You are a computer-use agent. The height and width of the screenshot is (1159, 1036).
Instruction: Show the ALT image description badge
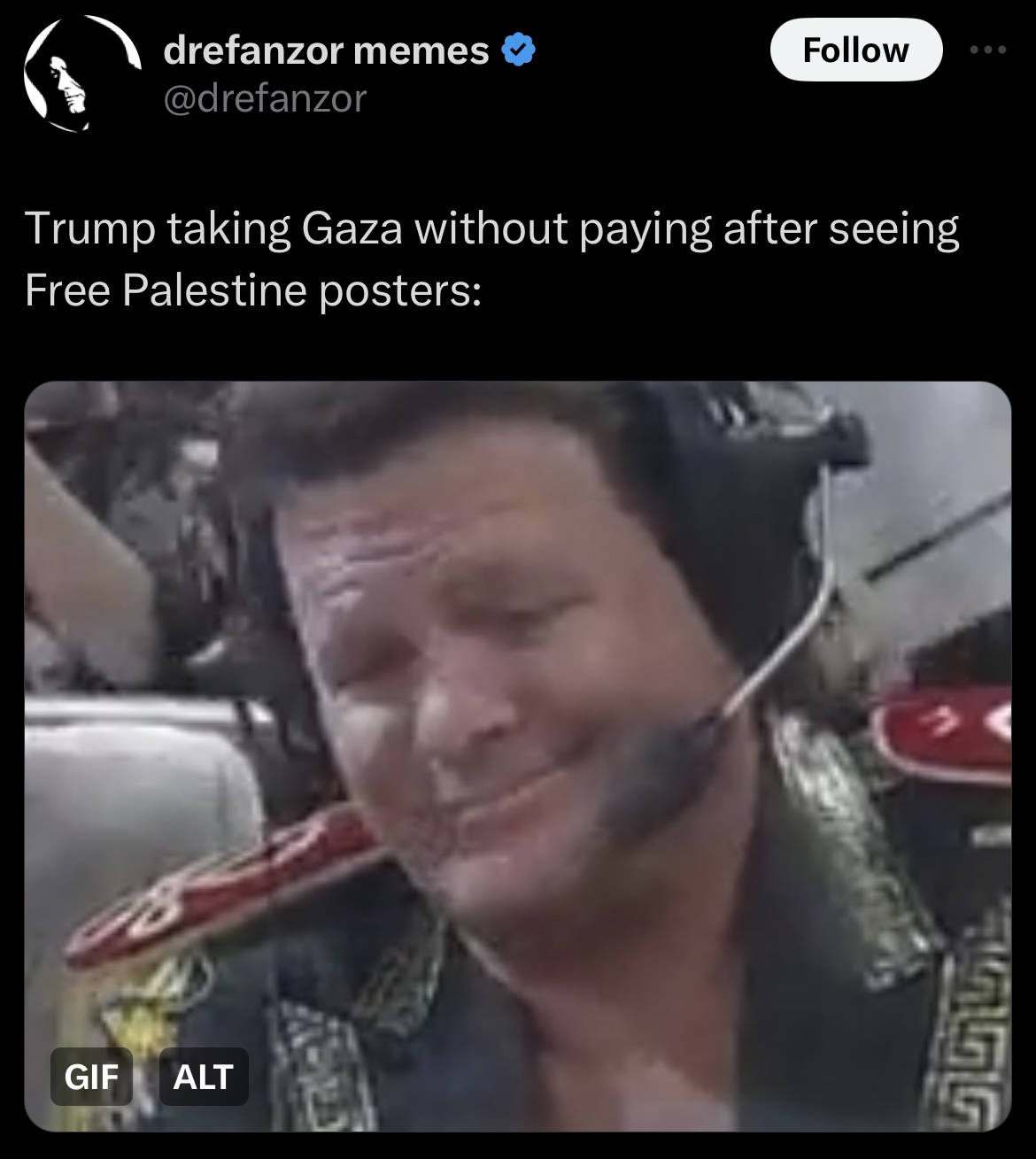(x=204, y=1077)
